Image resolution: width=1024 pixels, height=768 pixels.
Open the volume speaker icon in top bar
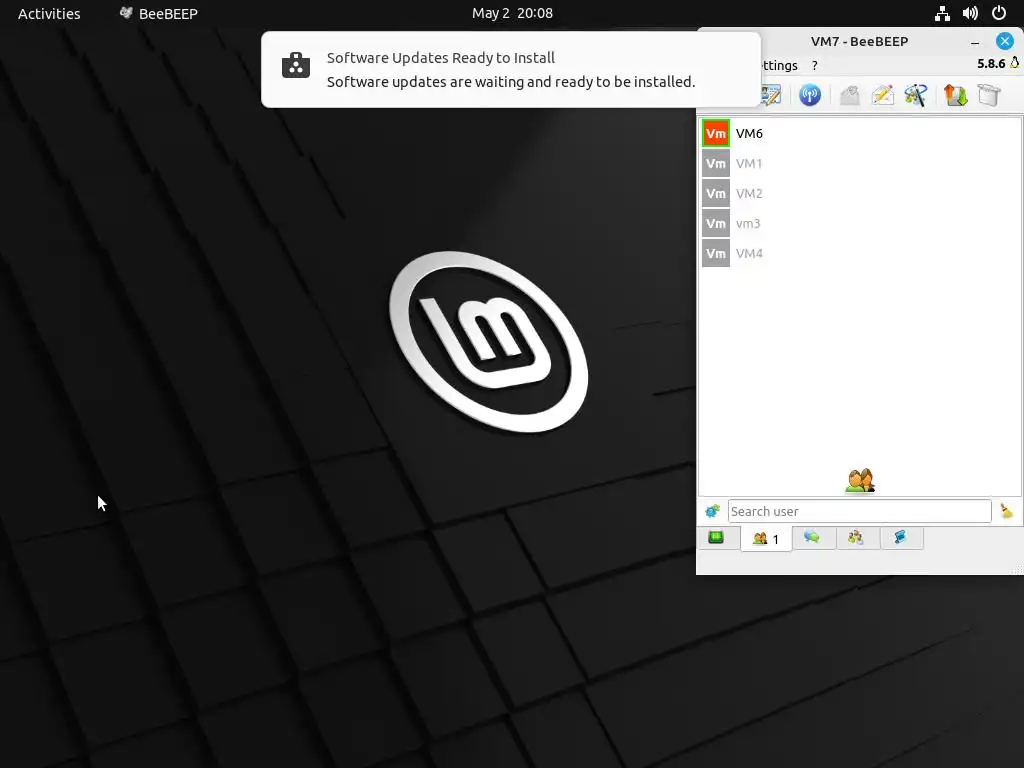click(x=970, y=13)
